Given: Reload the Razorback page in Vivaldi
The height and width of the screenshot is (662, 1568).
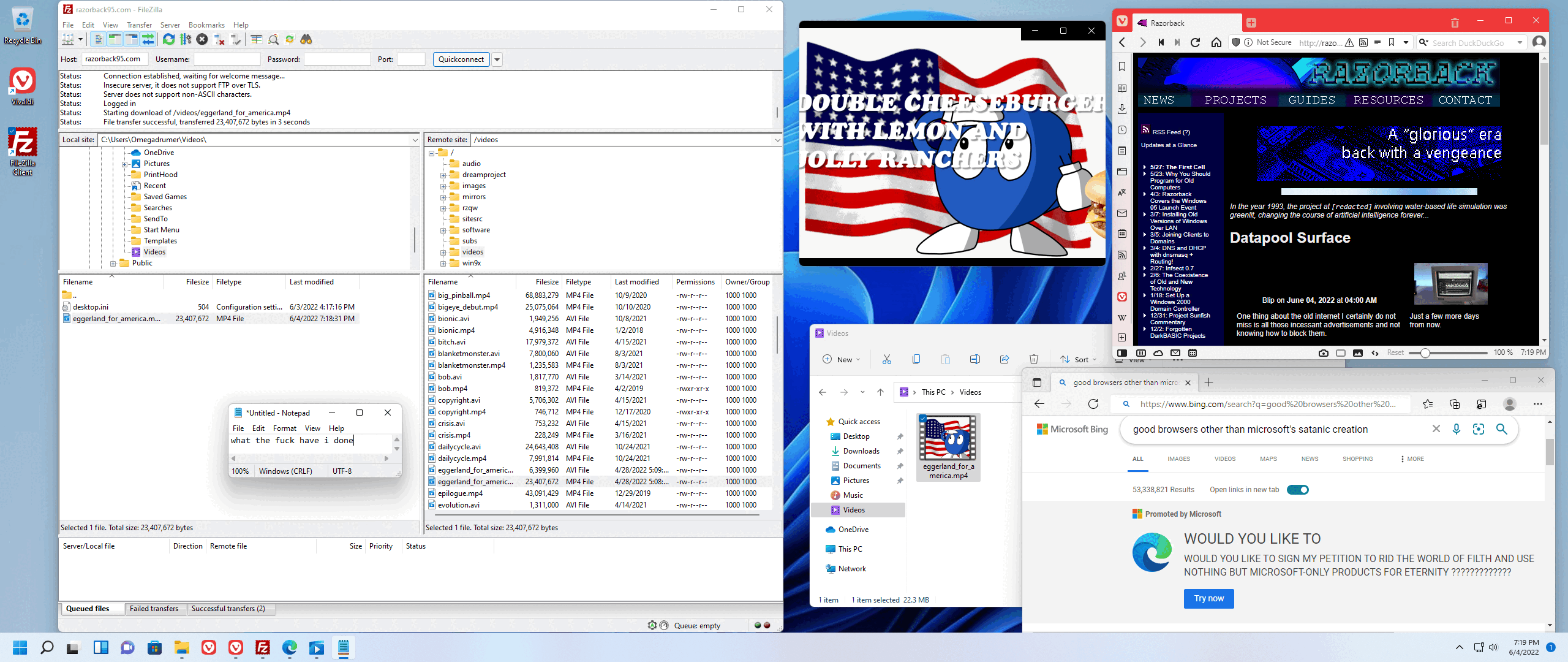Looking at the screenshot, I should (1195, 42).
